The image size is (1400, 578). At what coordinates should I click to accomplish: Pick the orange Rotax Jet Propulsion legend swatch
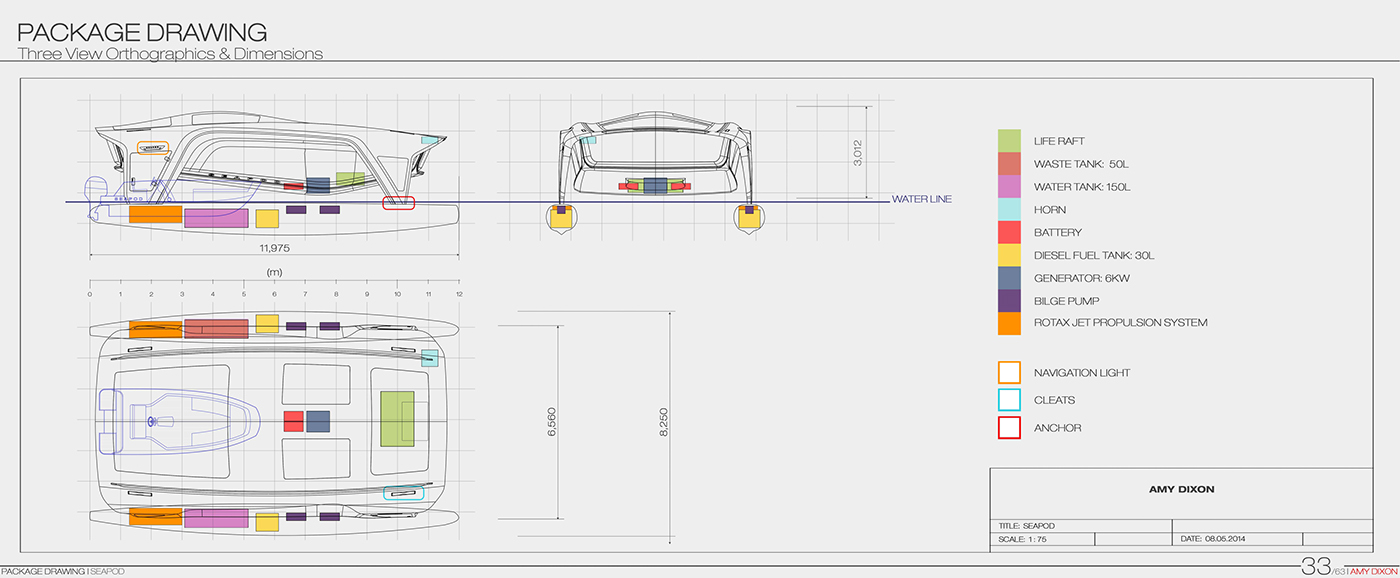pyautogui.click(x=1009, y=323)
